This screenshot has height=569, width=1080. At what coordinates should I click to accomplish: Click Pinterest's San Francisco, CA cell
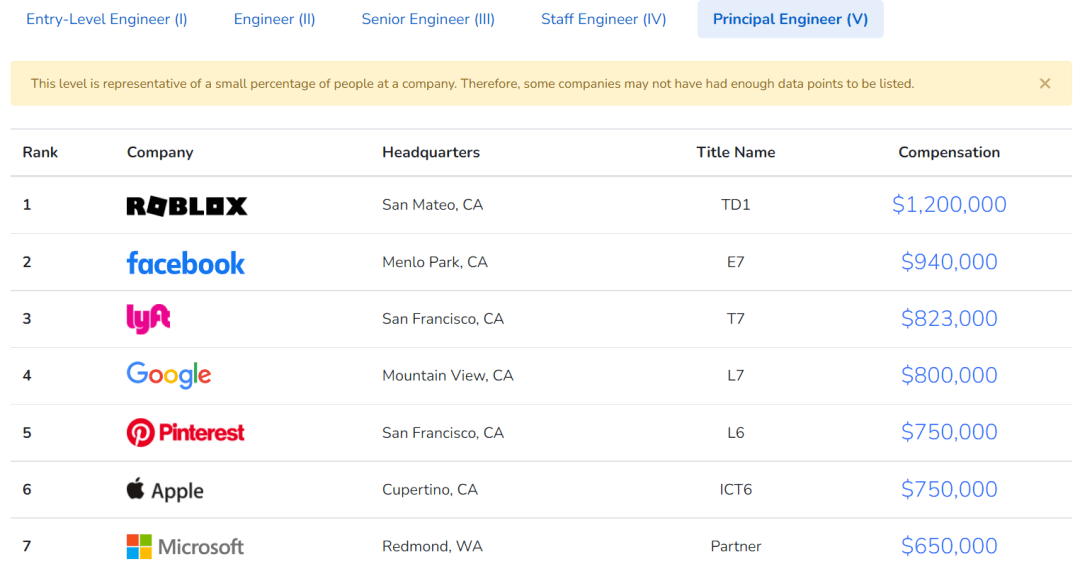(x=443, y=433)
